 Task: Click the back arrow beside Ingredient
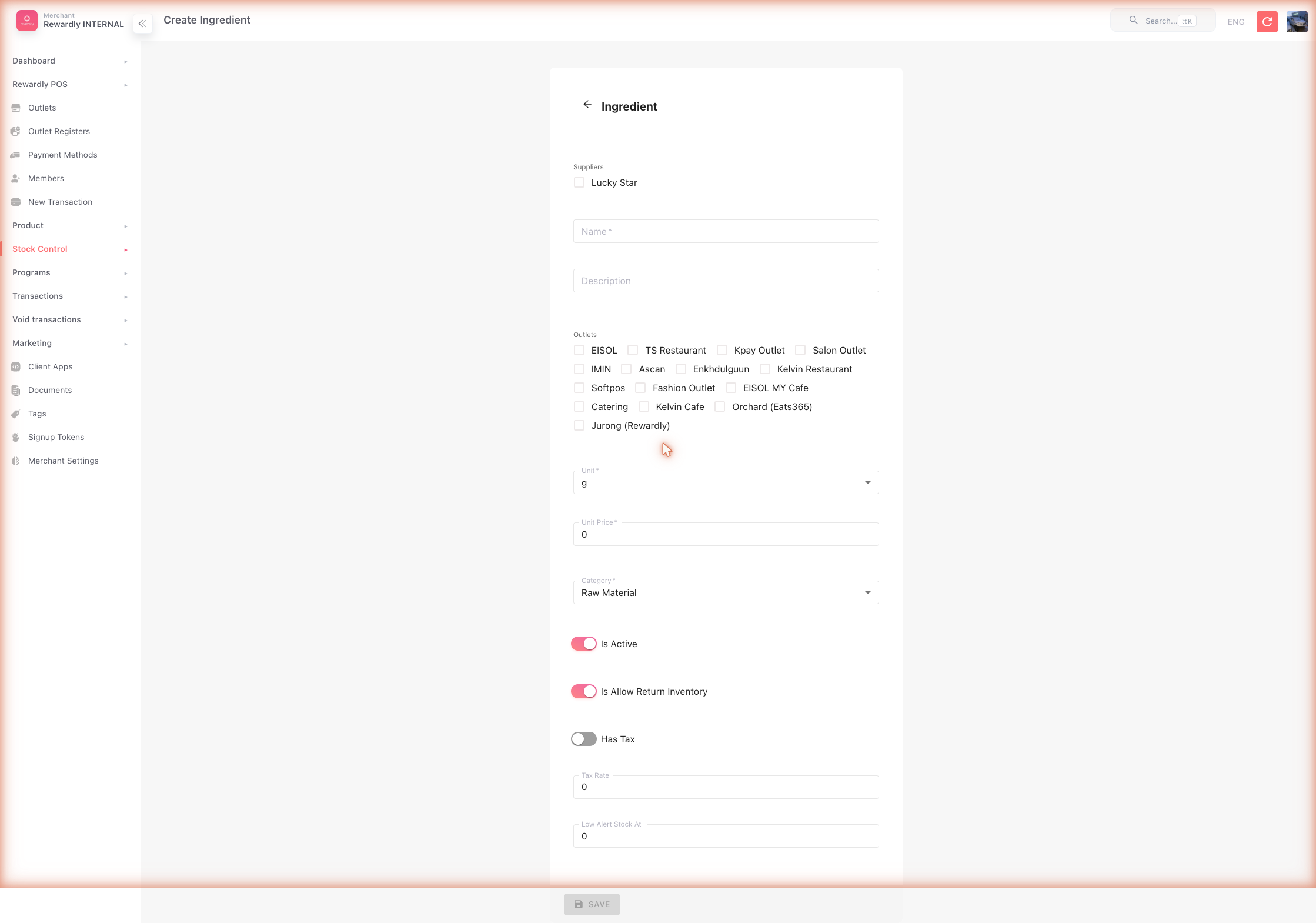(x=587, y=105)
